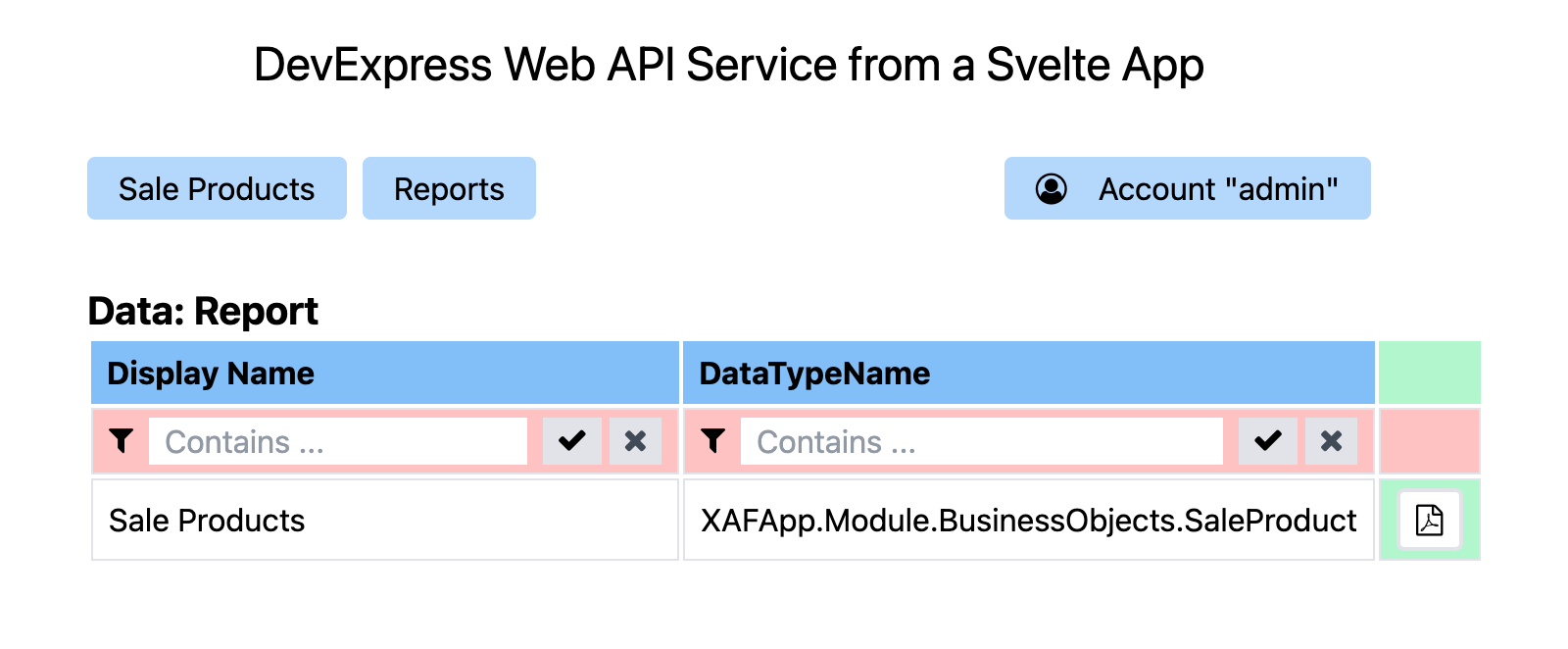Sort by the DataTypeName column header
The image size is (1568, 649).
tap(1029, 373)
